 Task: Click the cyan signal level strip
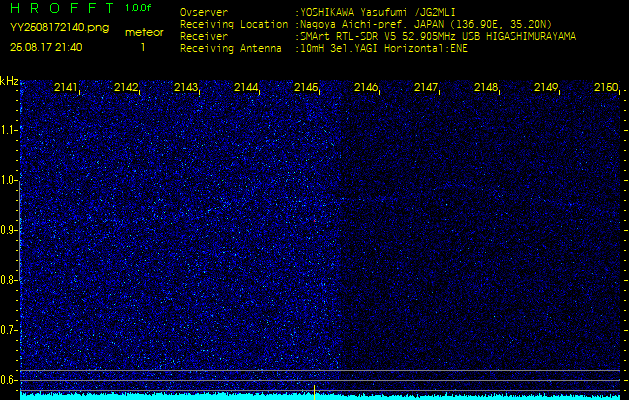(321, 396)
